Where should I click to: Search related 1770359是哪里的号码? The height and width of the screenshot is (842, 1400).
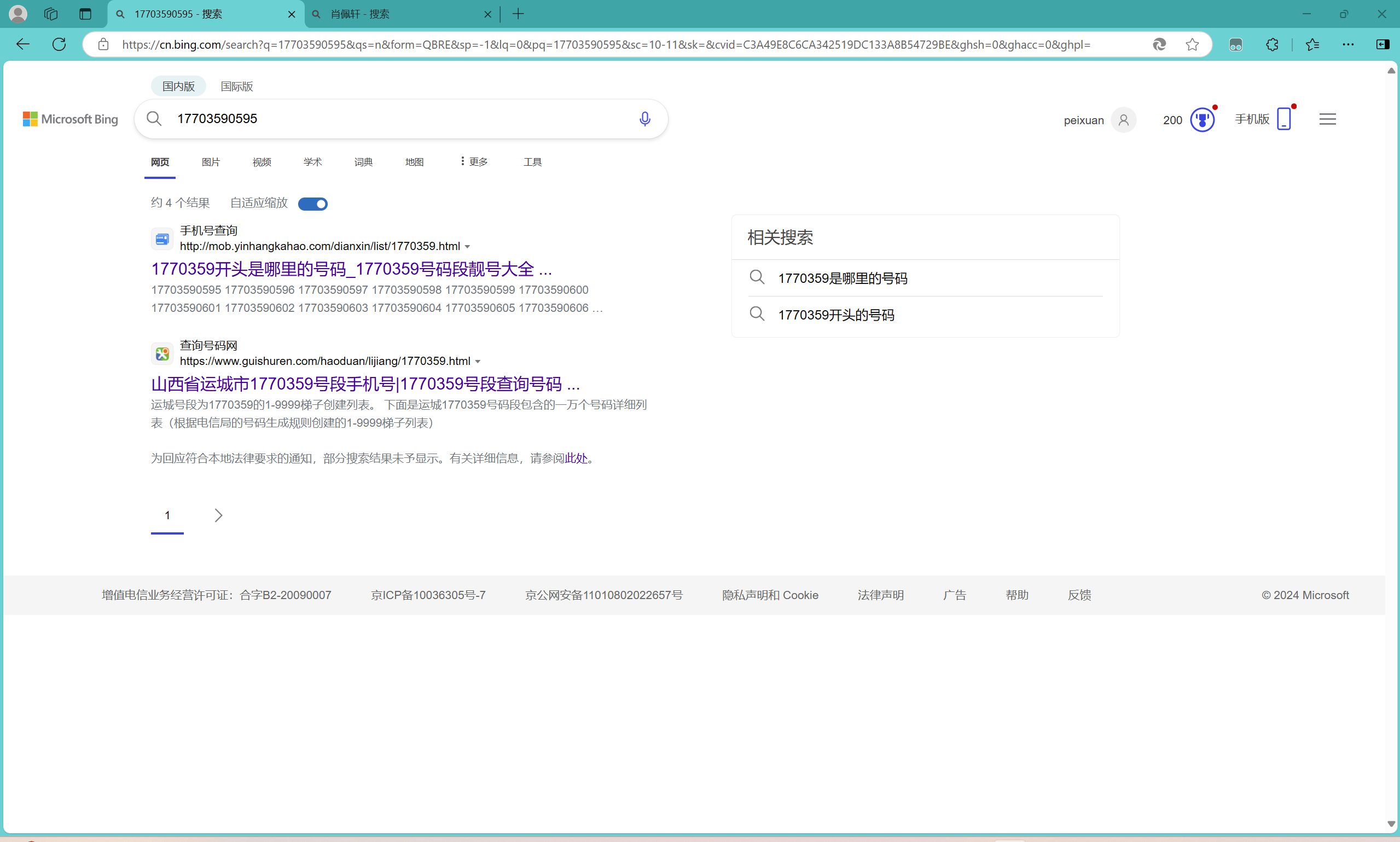coord(843,278)
